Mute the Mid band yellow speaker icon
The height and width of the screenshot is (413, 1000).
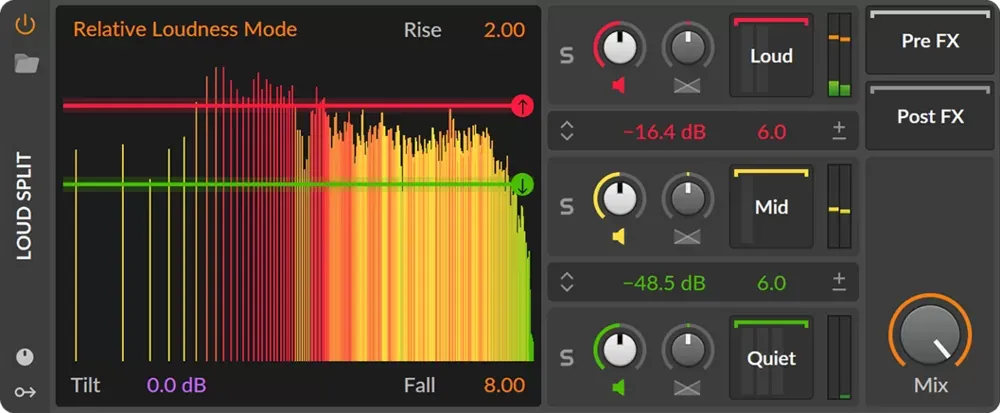tap(619, 236)
